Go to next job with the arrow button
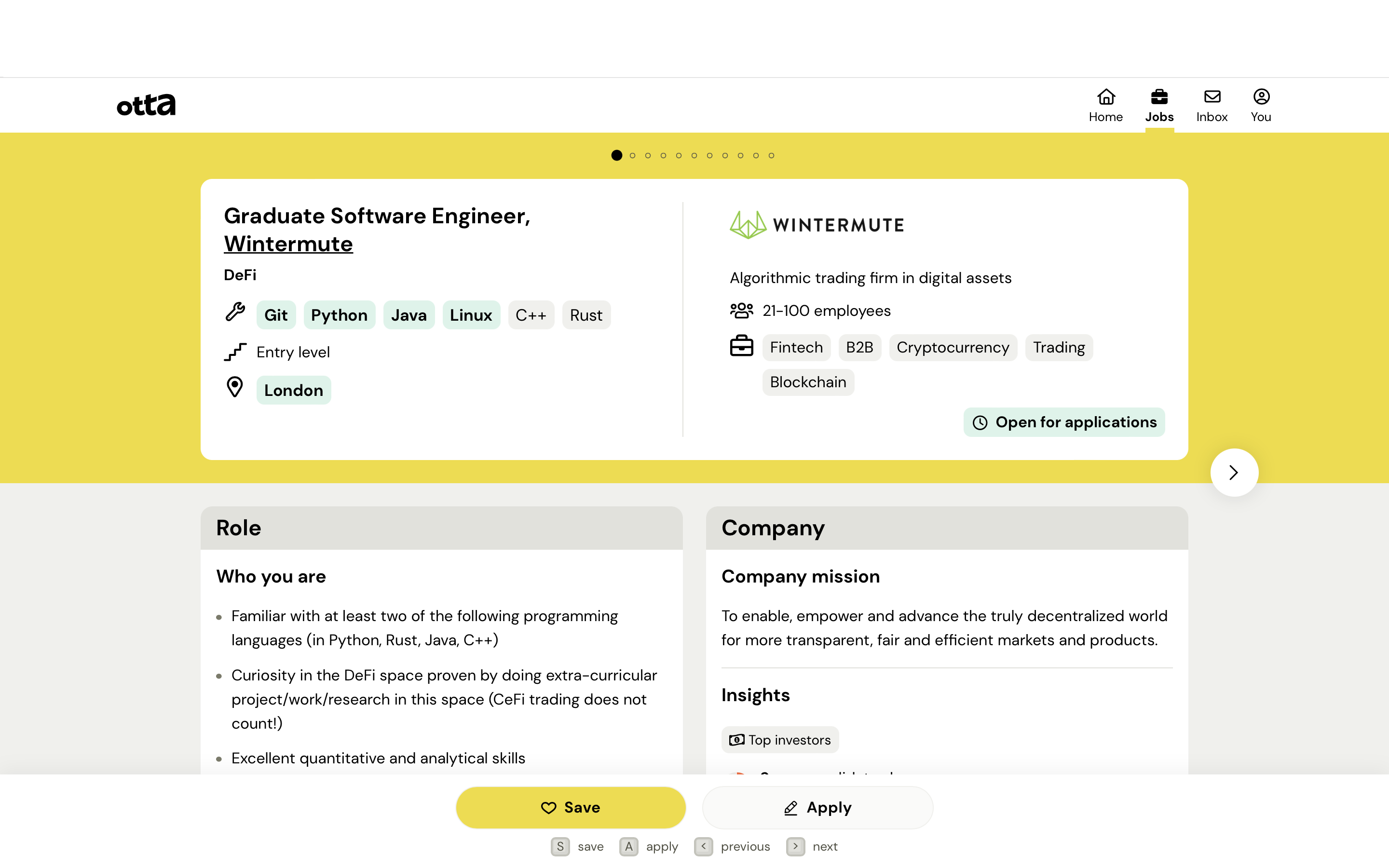This screenshot has height=868, width=1389. coord(1234,472)
